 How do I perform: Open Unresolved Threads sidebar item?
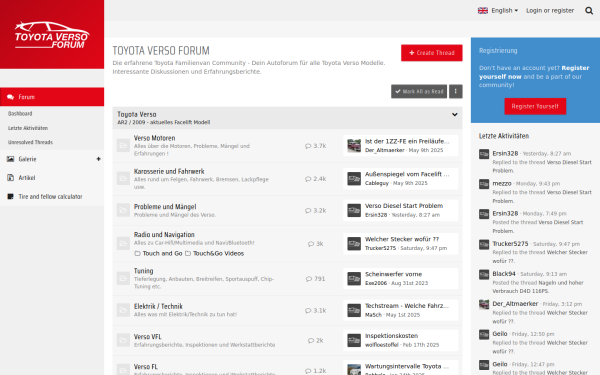coord(30,142)
